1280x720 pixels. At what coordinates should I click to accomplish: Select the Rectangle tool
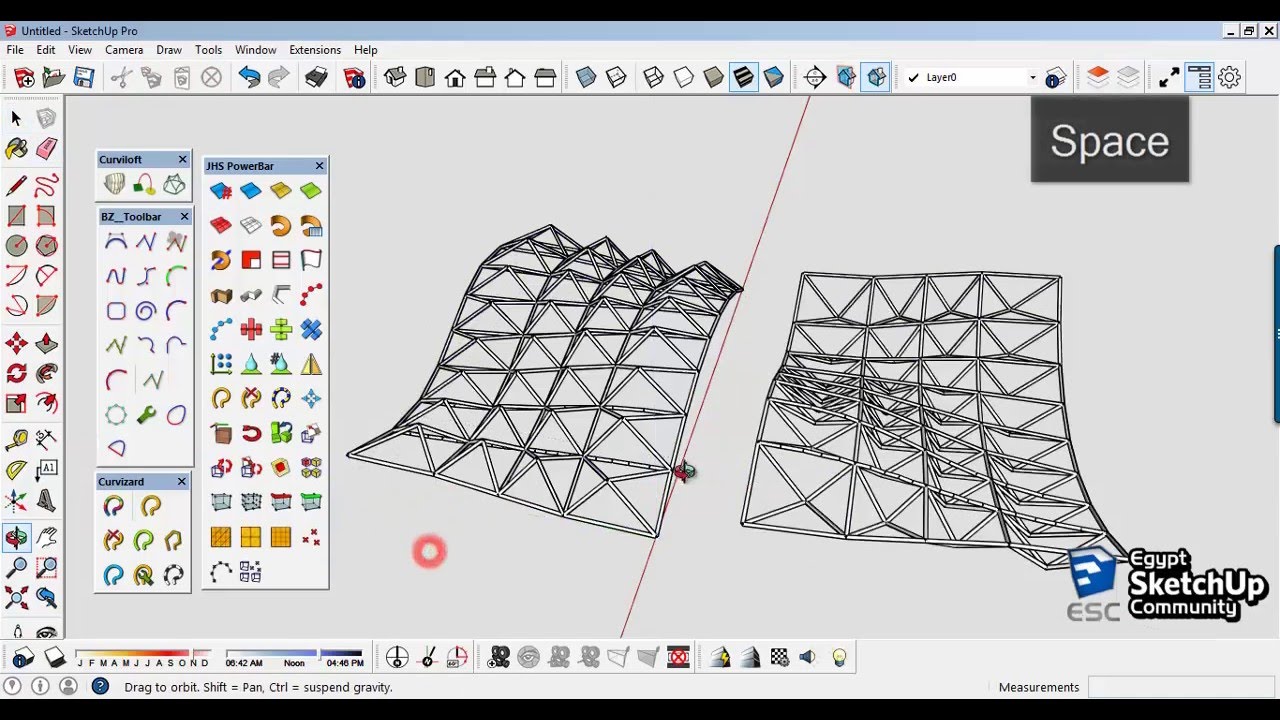point(16,216)
